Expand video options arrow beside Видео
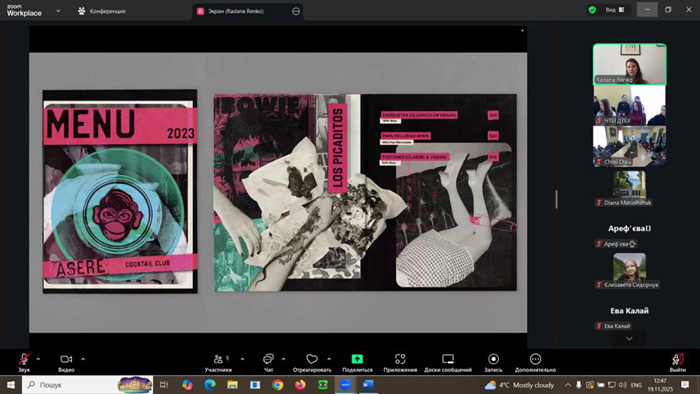Screen dimensions: 700x394 point(83,359)
